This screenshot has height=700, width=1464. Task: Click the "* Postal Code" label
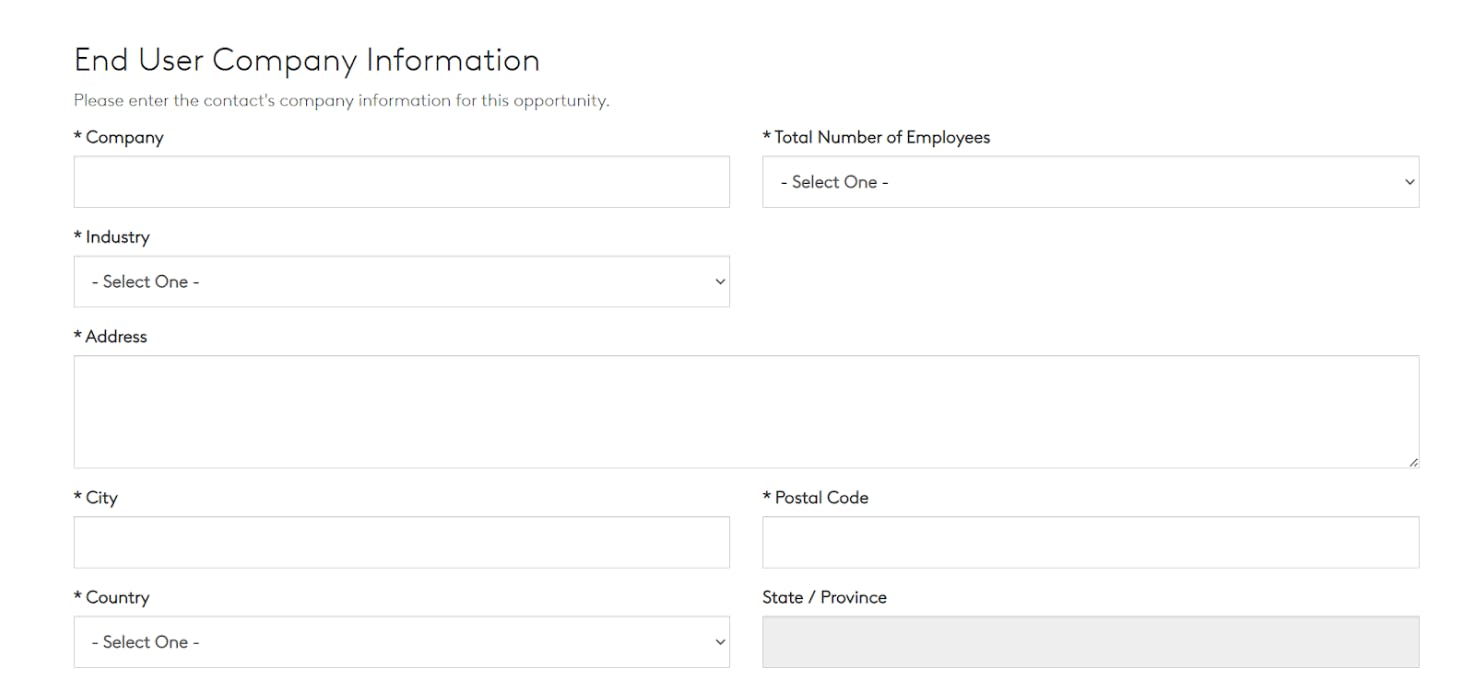(x=816, y=498)
